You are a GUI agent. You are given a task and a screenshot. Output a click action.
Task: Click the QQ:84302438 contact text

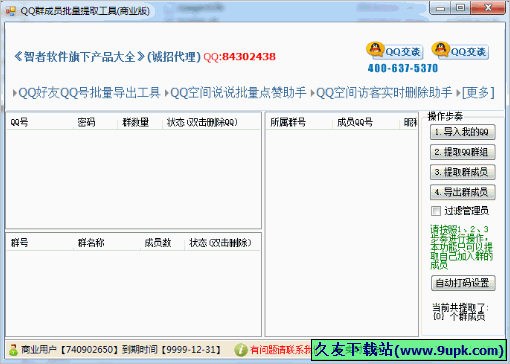(x=239, y=57)
